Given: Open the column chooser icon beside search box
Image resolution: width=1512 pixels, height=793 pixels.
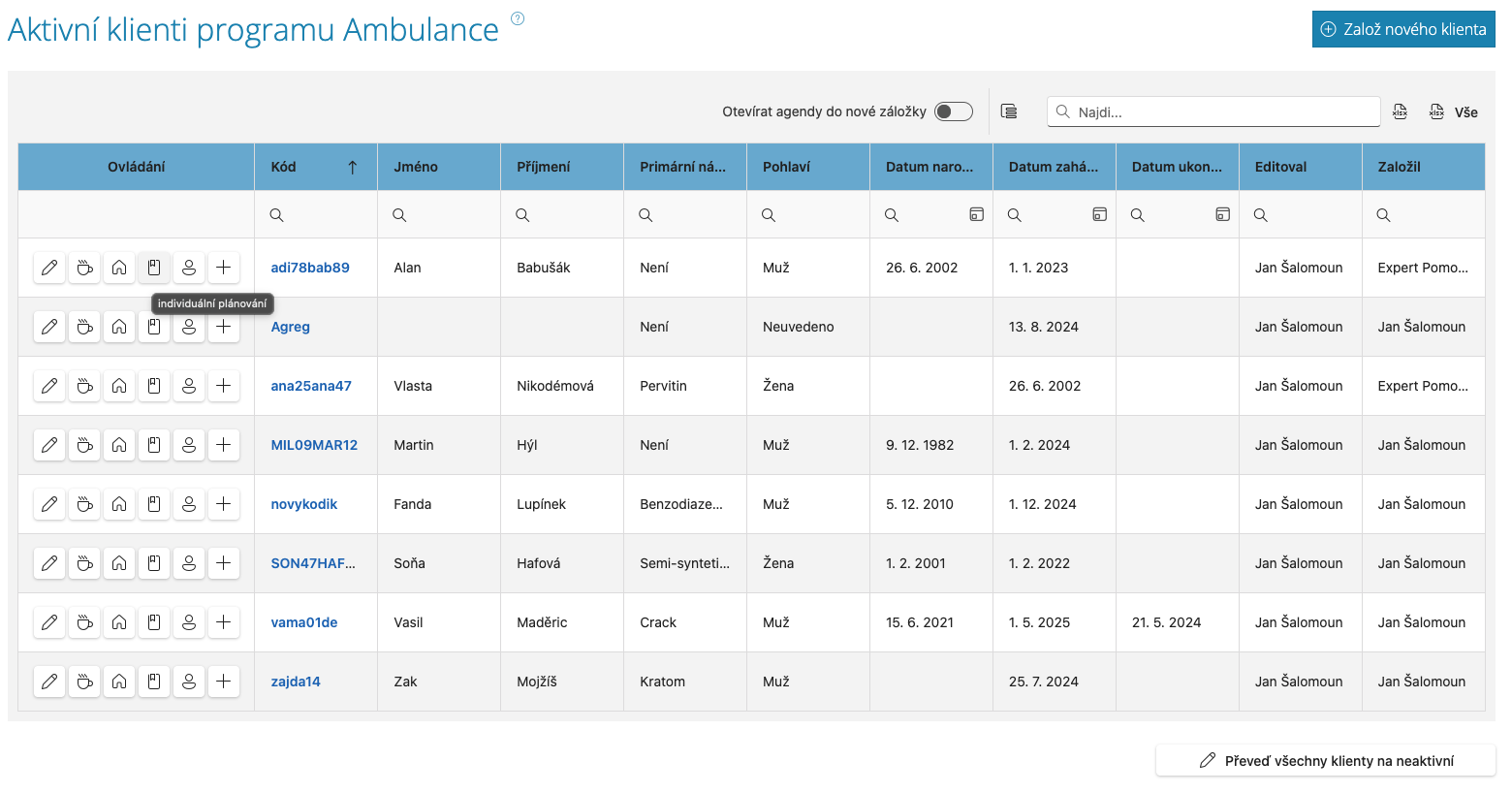Looking at the screenshot, I should [x=1009, y=111].
